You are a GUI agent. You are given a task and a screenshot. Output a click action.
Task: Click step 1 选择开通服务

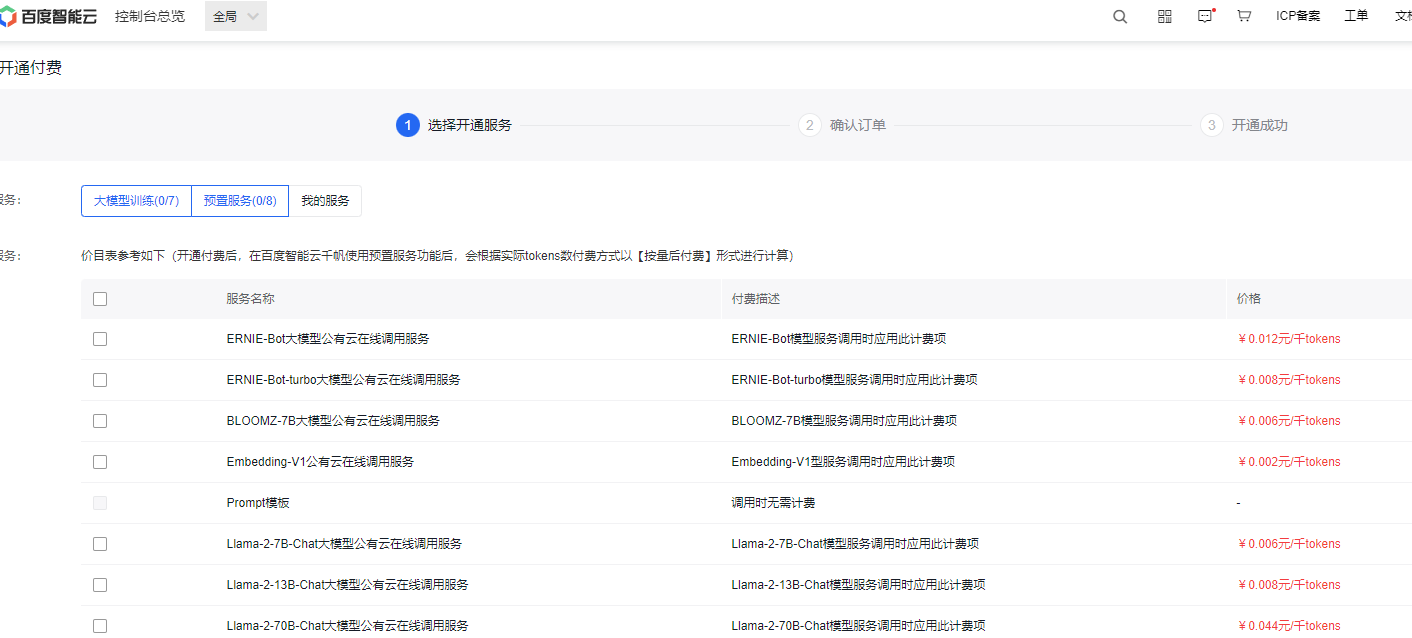(454, 125)
